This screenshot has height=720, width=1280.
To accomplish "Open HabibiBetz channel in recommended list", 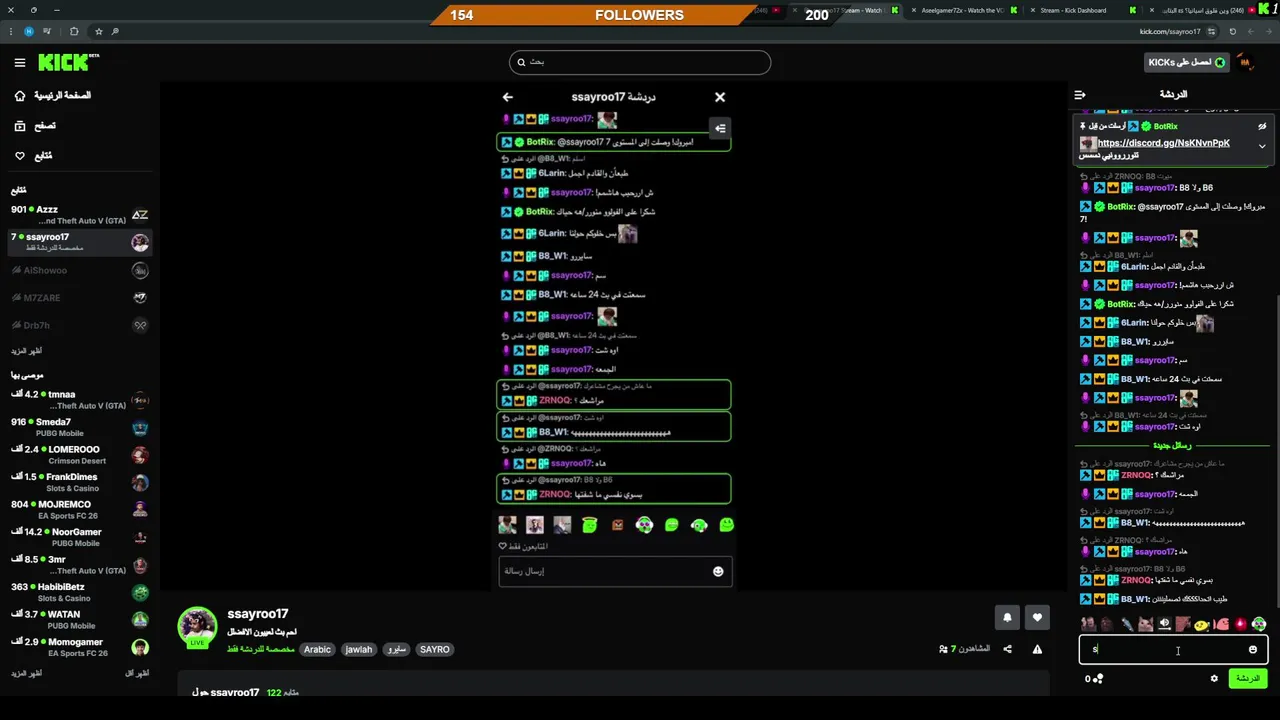I will tap(79, 592).
